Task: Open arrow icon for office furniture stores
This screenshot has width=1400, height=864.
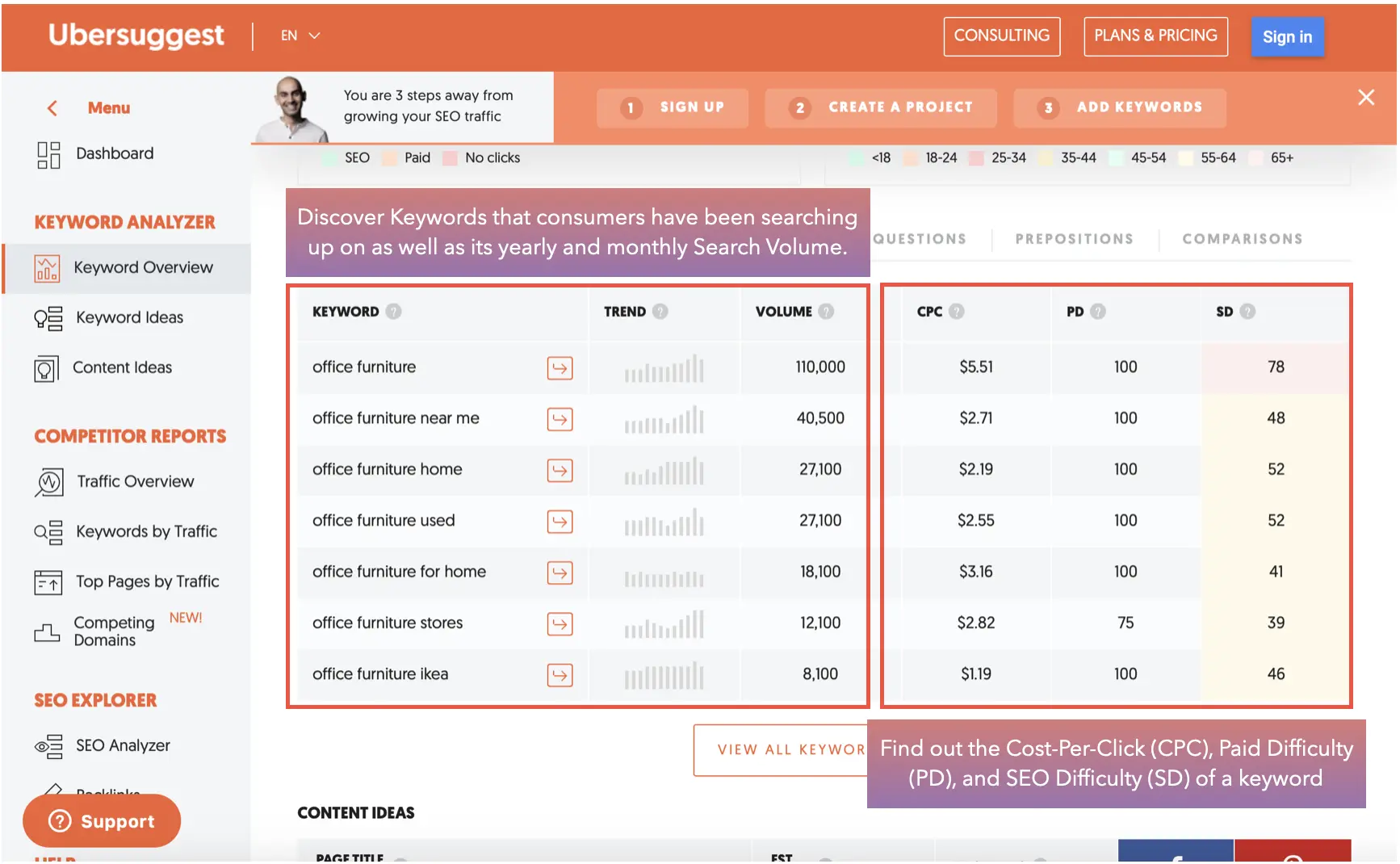Action: (x=560, y=623)
